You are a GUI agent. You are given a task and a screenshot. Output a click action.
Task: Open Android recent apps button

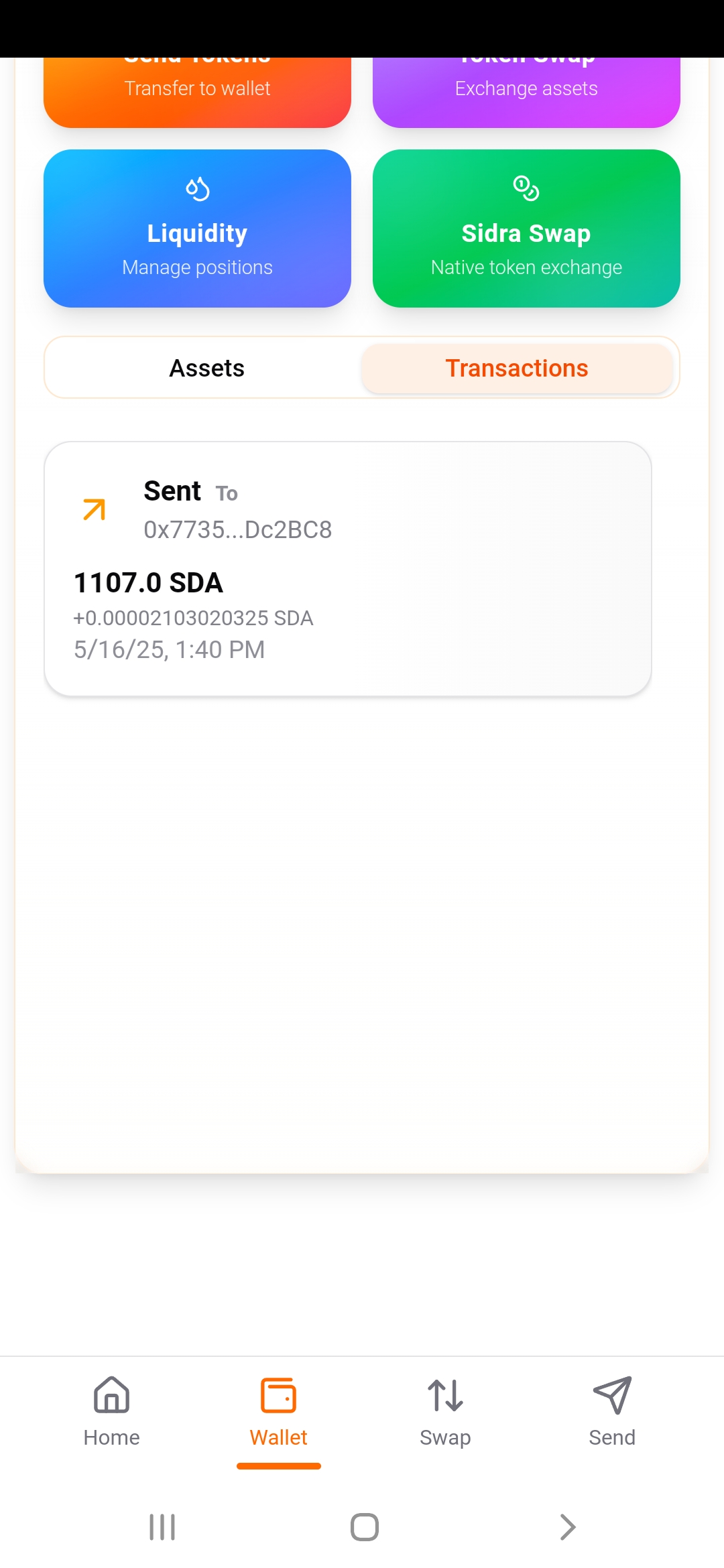[x=162, y=1527]
